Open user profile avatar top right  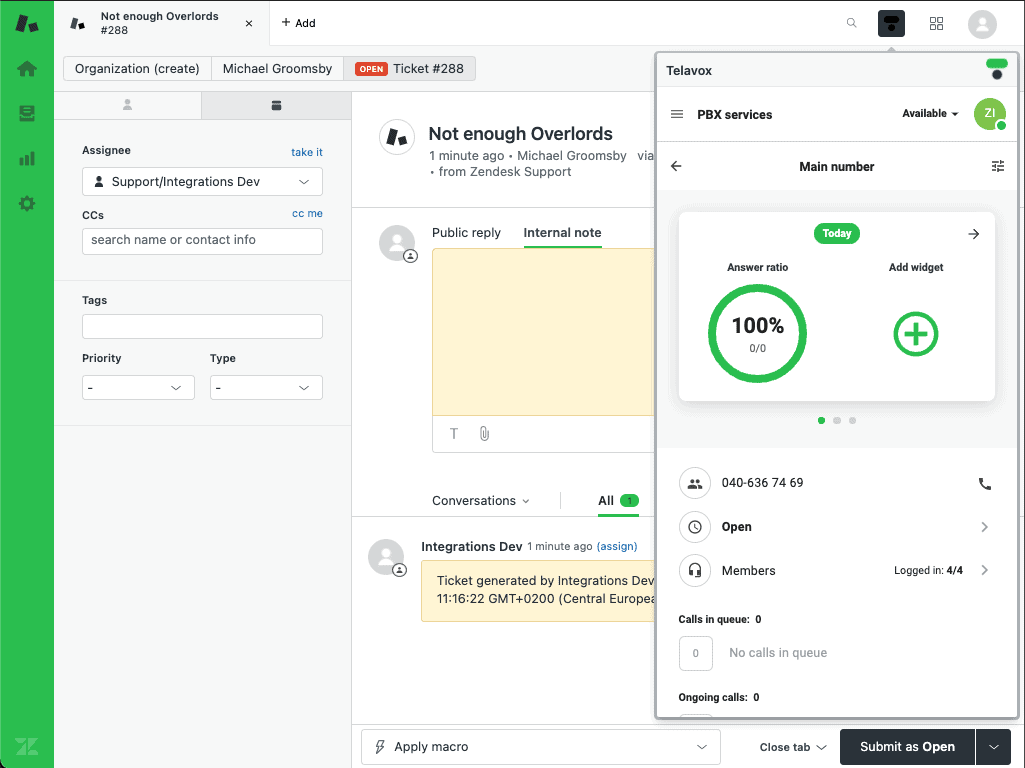[982, 24]
